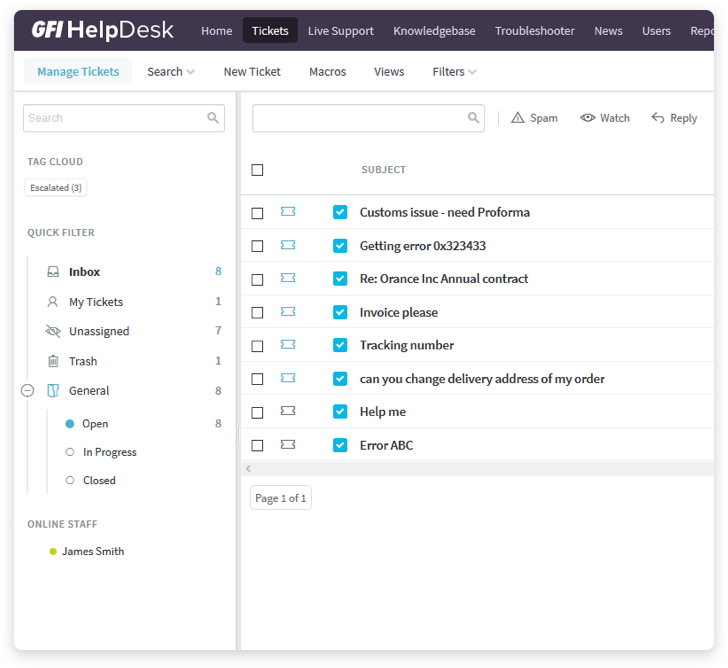This screenshot has height=668, width=728.
Task: Click the Watch eye icon
Action: tap(588, 118)
